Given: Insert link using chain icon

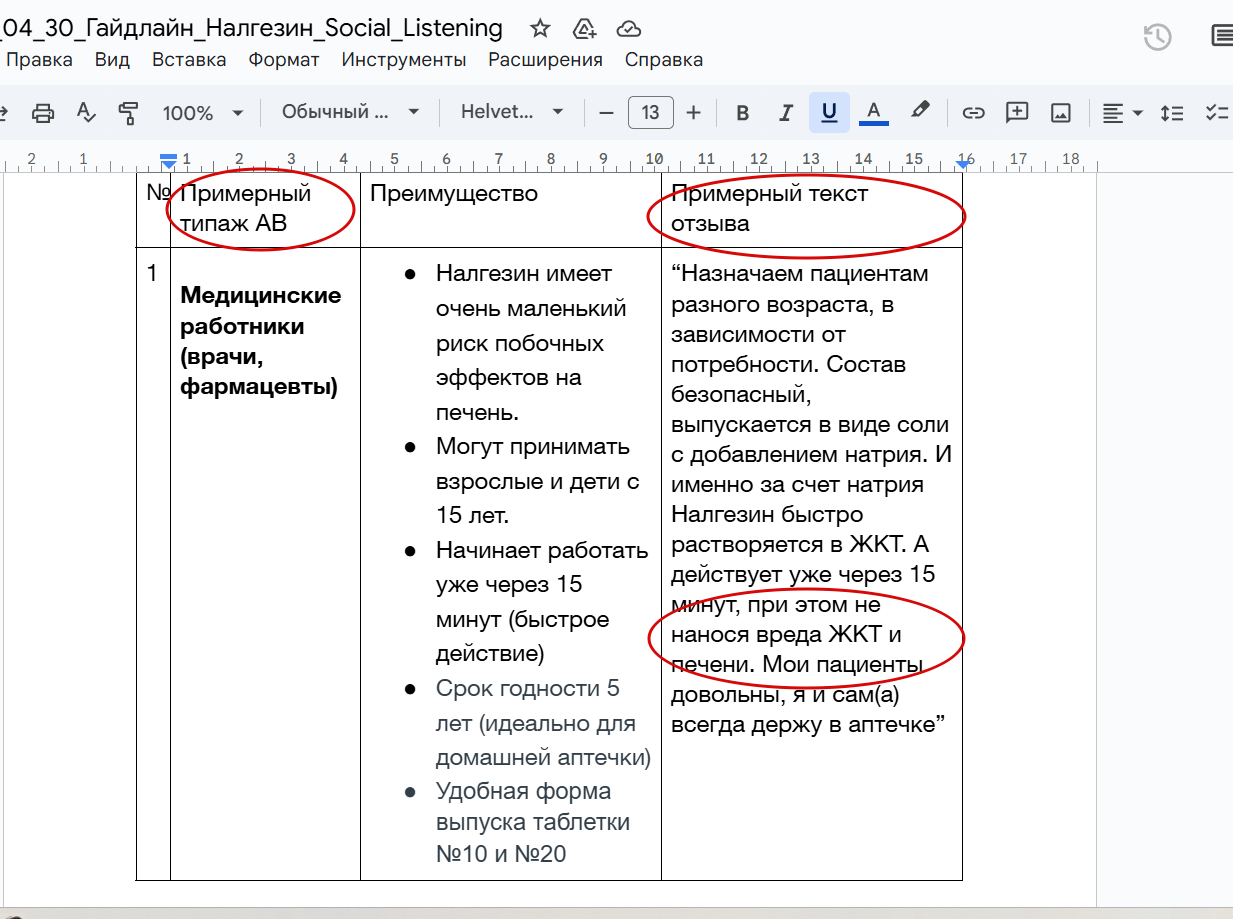Looking at the screenshot, I should [x=973, y=112].
